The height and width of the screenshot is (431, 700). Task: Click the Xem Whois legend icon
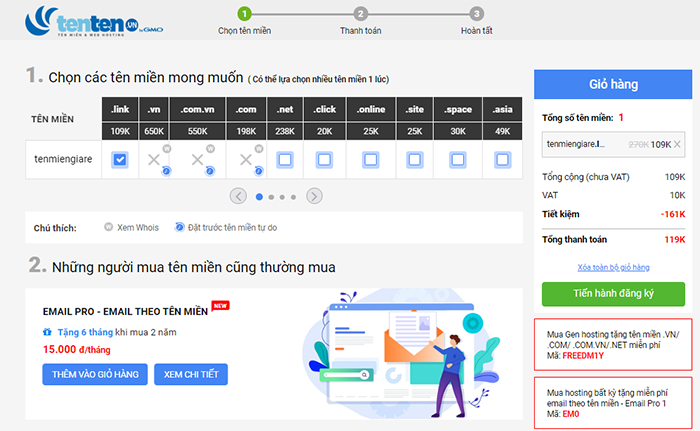pyautogui.click(x=108, y=227)
